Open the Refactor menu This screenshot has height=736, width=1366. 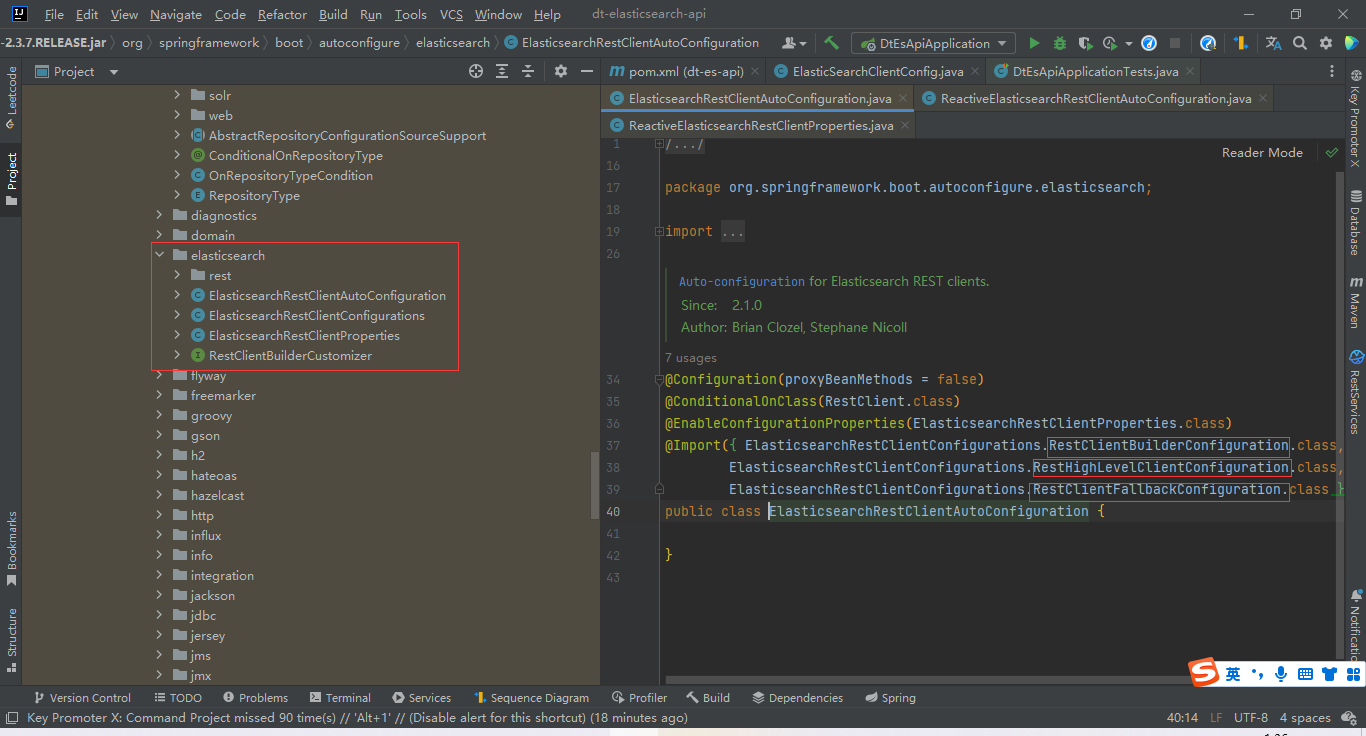click(282, 14)
